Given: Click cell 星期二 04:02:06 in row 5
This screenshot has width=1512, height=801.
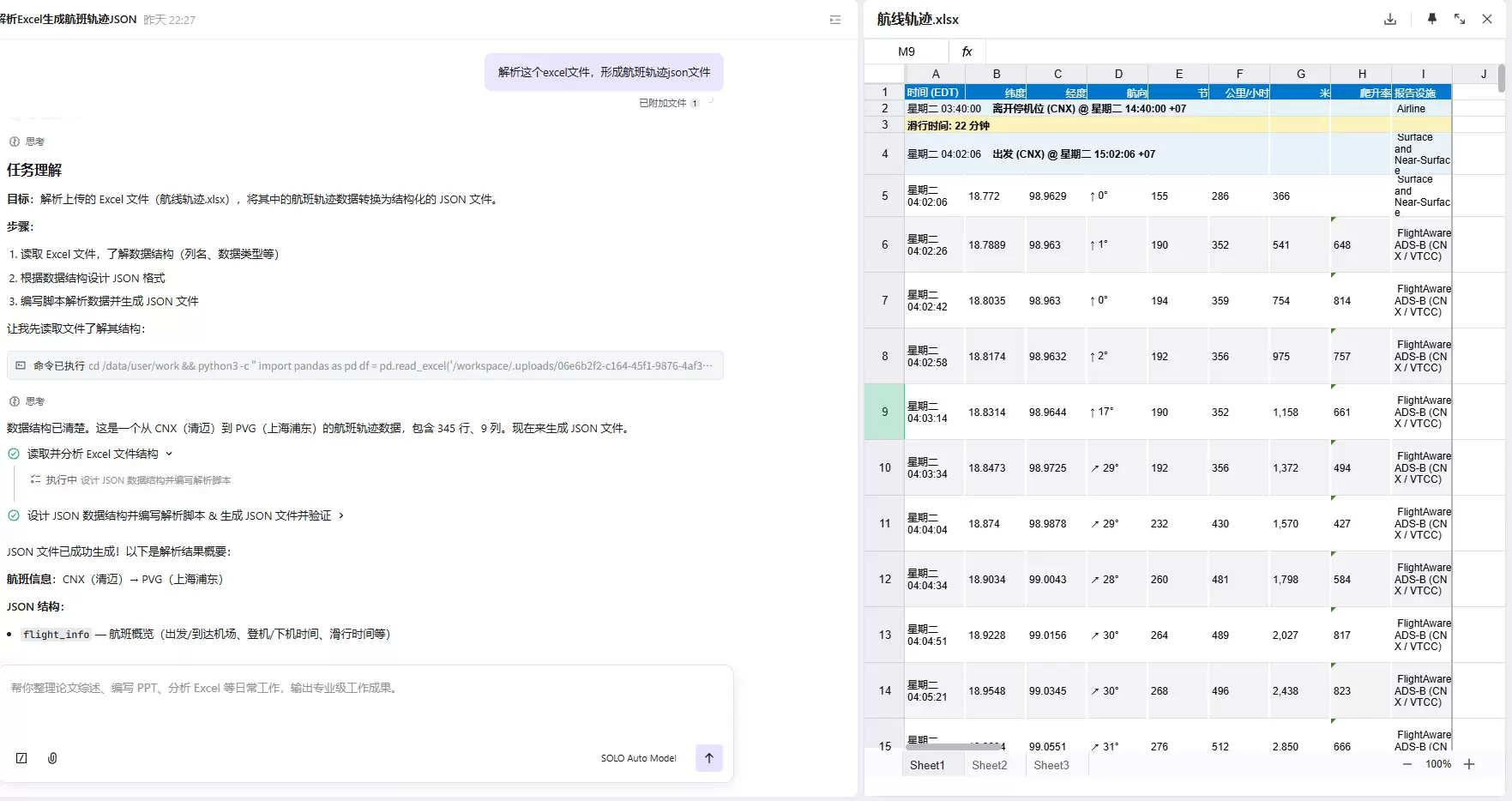Looking at the screenshot, I should click(x=935, y=196).
